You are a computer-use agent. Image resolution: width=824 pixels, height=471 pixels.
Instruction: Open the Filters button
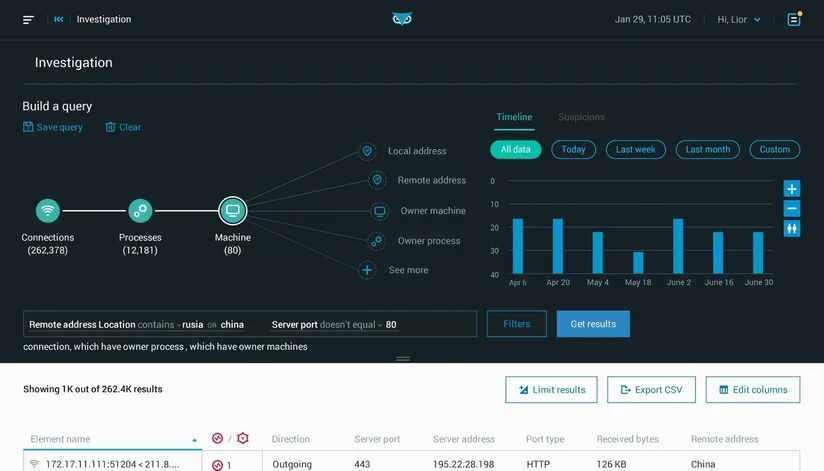coord(517,324)
